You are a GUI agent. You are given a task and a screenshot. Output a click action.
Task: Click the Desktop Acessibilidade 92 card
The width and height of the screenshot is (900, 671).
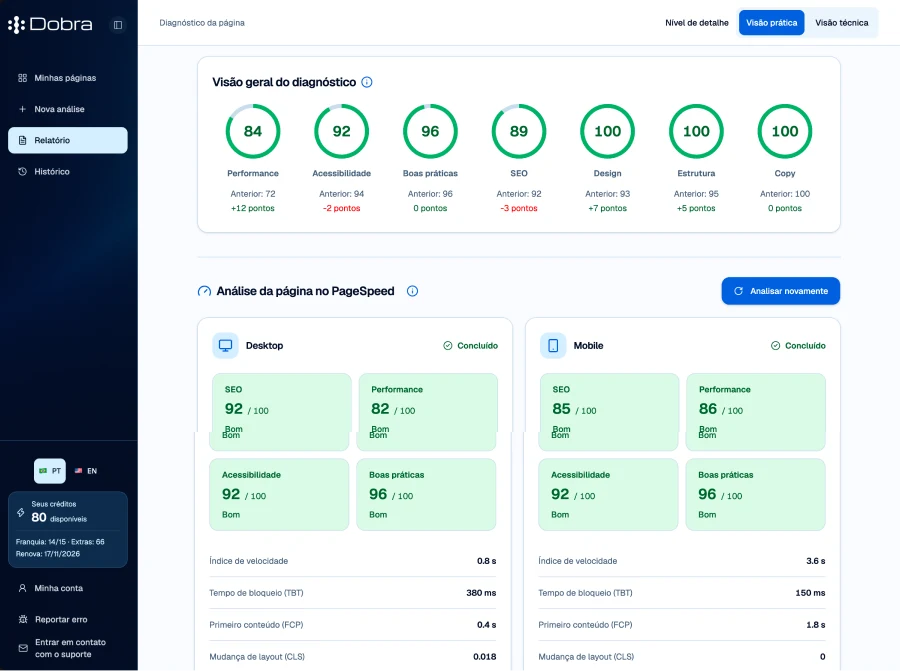[x=279, y=494]
